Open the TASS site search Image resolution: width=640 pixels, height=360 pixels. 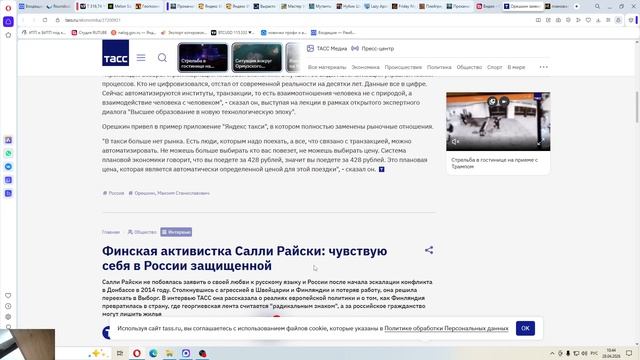click(162, 58)
